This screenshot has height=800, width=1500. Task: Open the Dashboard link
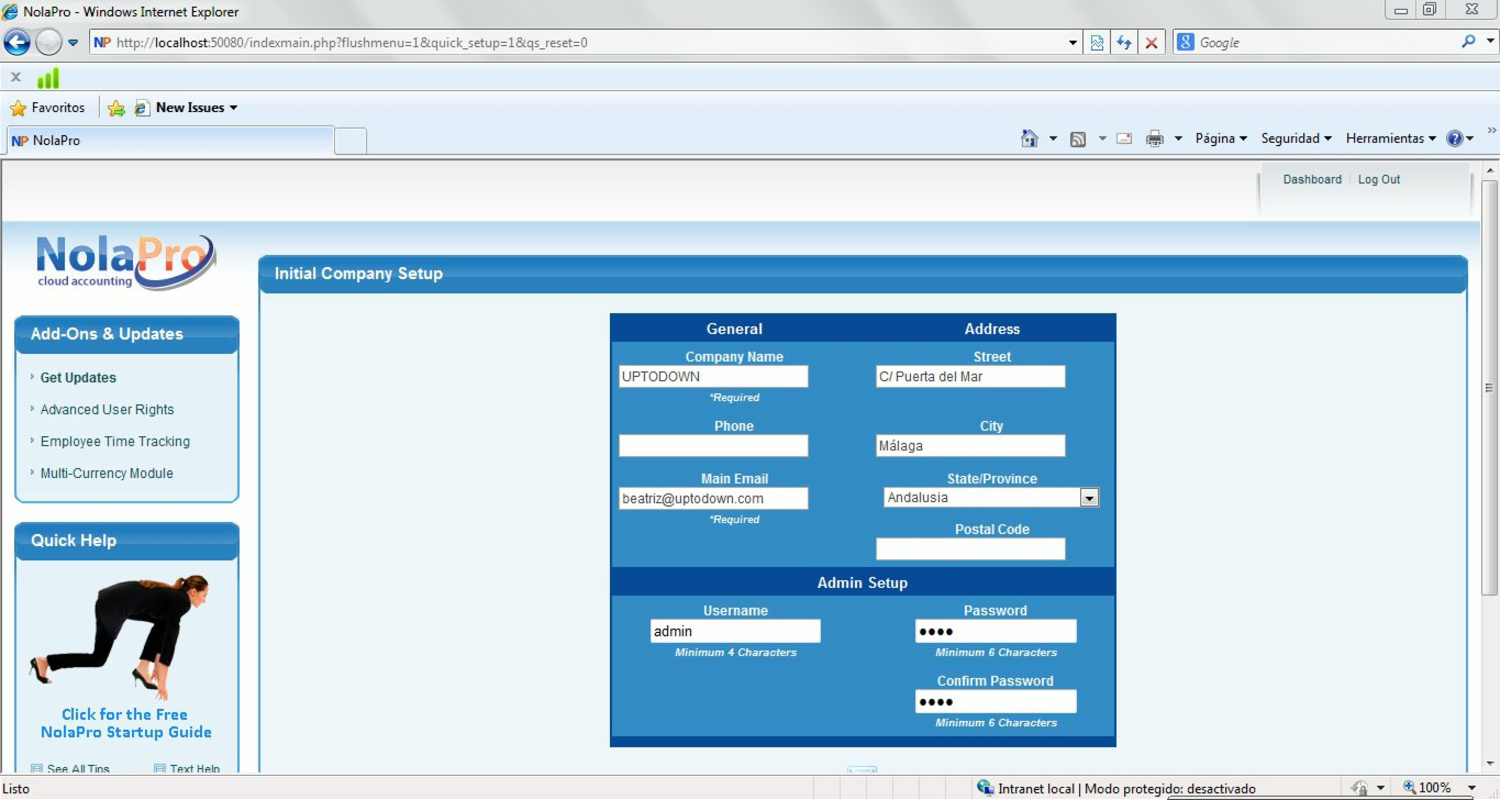point(1312,180)
